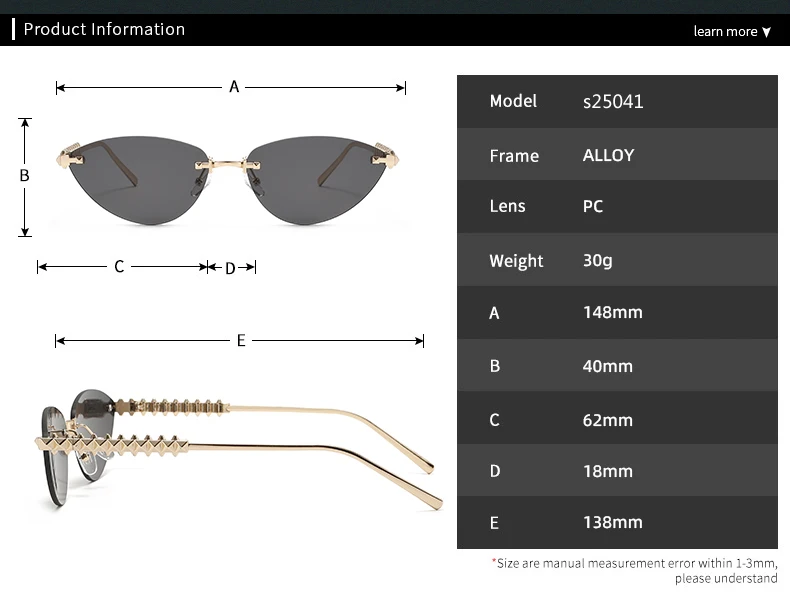Select model number s25041
Viewport: 790px width, 597px height.
[613, 101]
